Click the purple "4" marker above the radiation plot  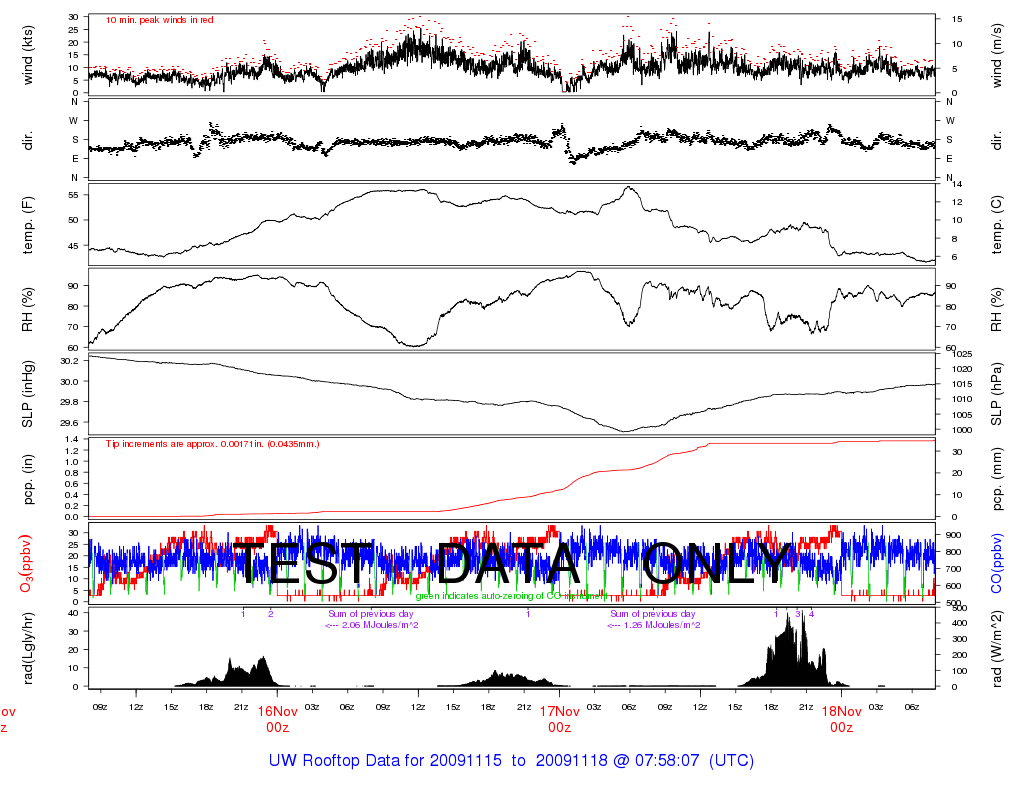coord(812,614)
